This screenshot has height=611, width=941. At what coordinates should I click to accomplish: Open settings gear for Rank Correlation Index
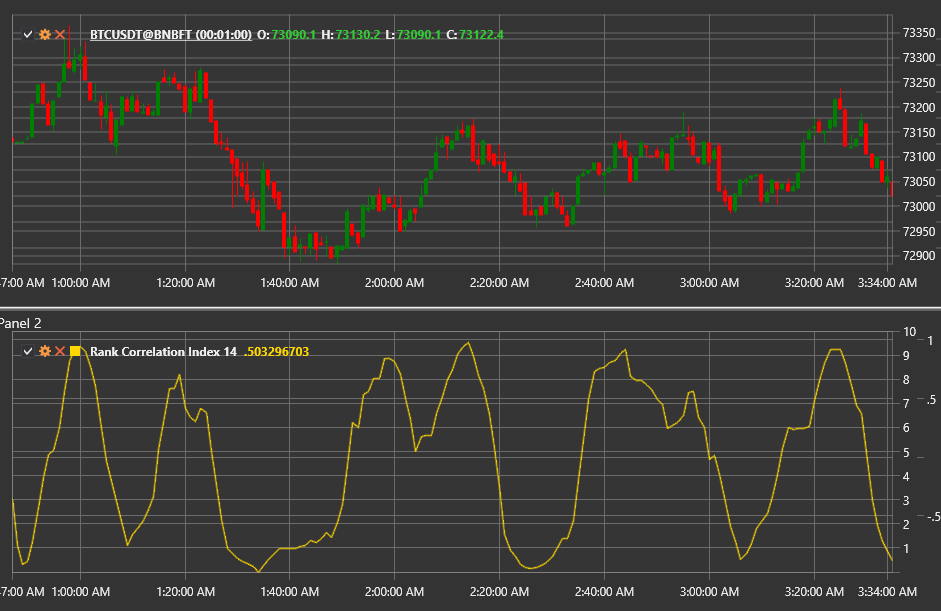[x=44, y=352]
